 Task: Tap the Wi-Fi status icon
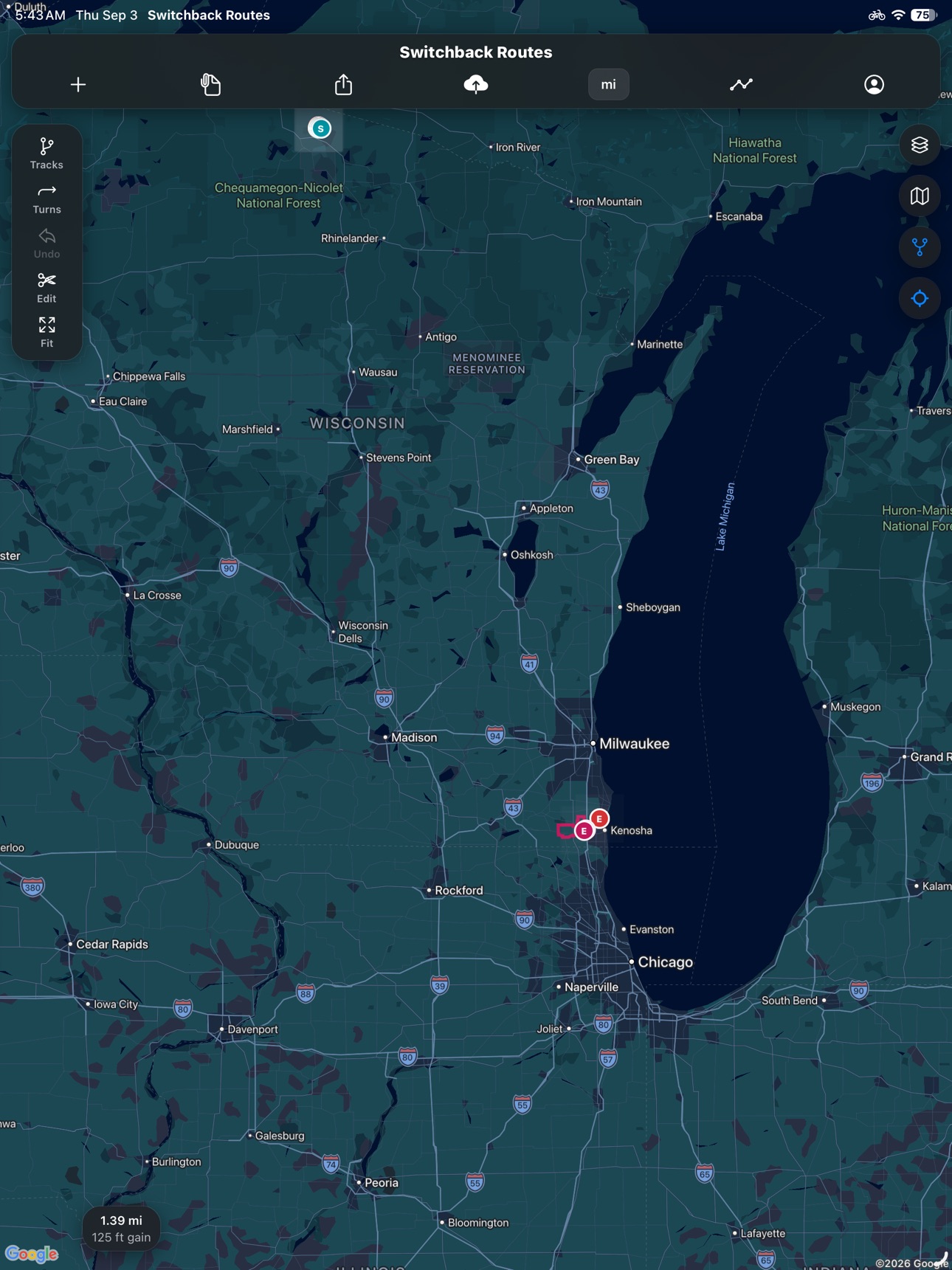coord(898,15)
